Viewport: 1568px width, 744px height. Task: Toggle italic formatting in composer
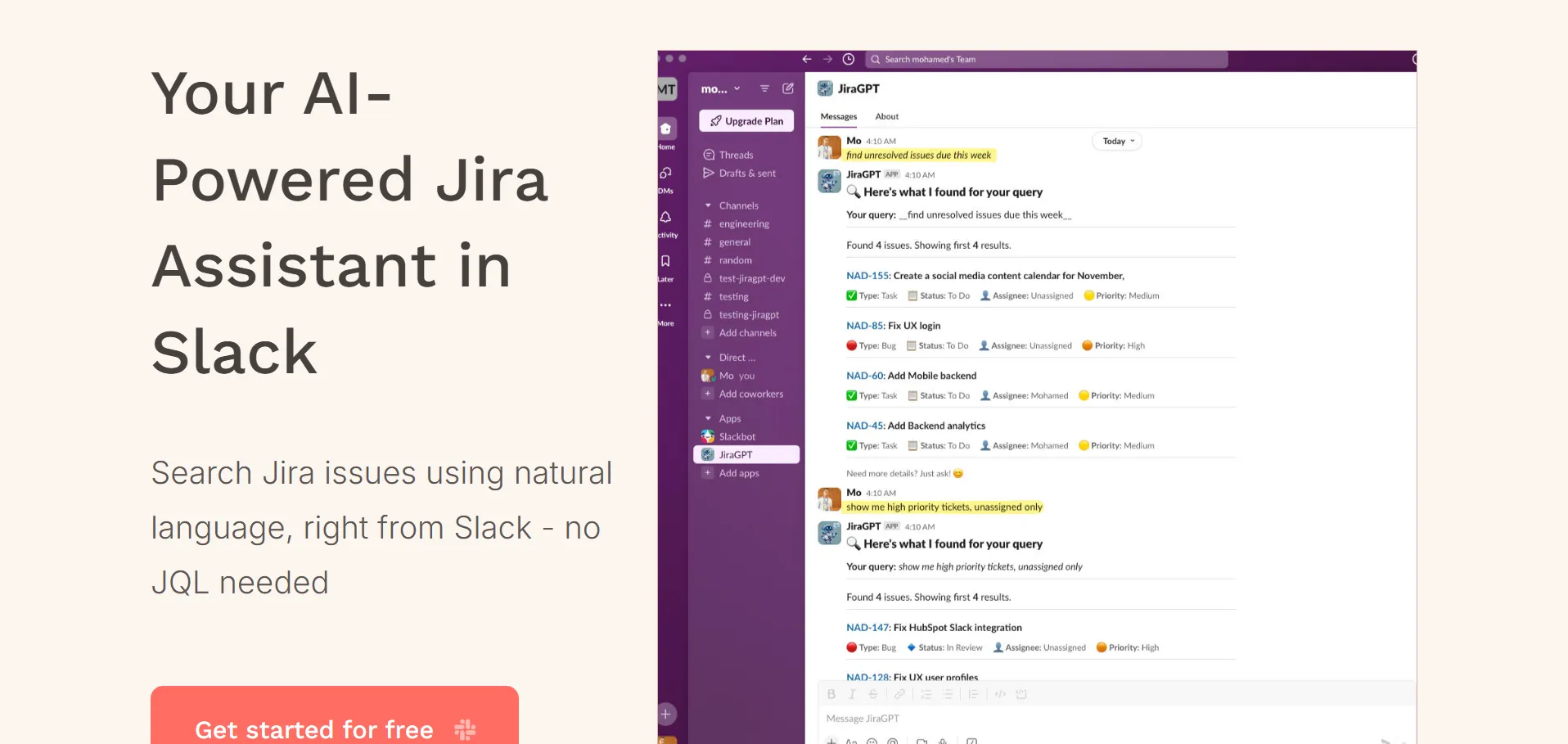852,694
